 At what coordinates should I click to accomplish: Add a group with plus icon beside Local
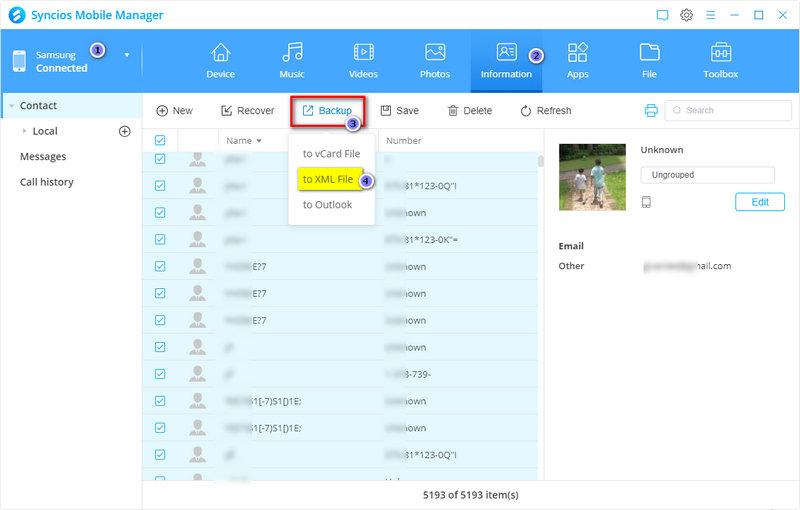click(x=124, y=132)
